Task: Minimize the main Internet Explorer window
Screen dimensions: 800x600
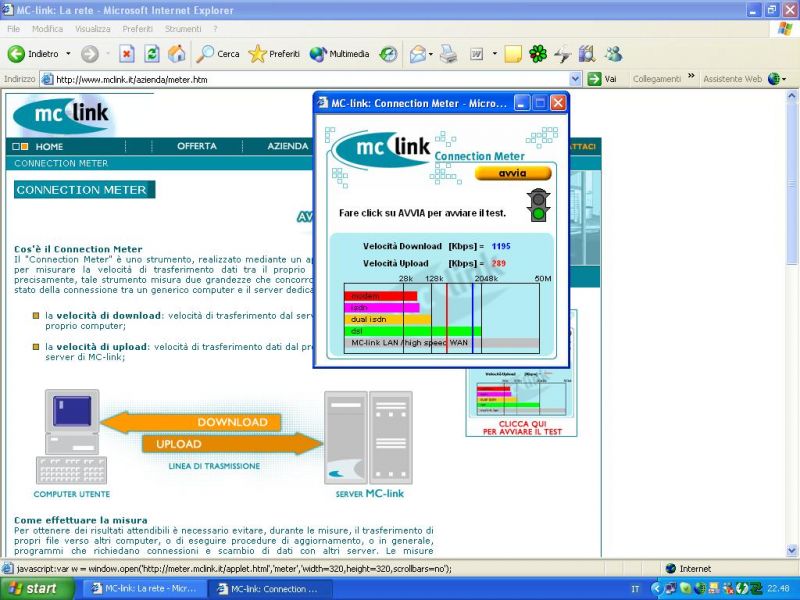Action: [754, 10]
